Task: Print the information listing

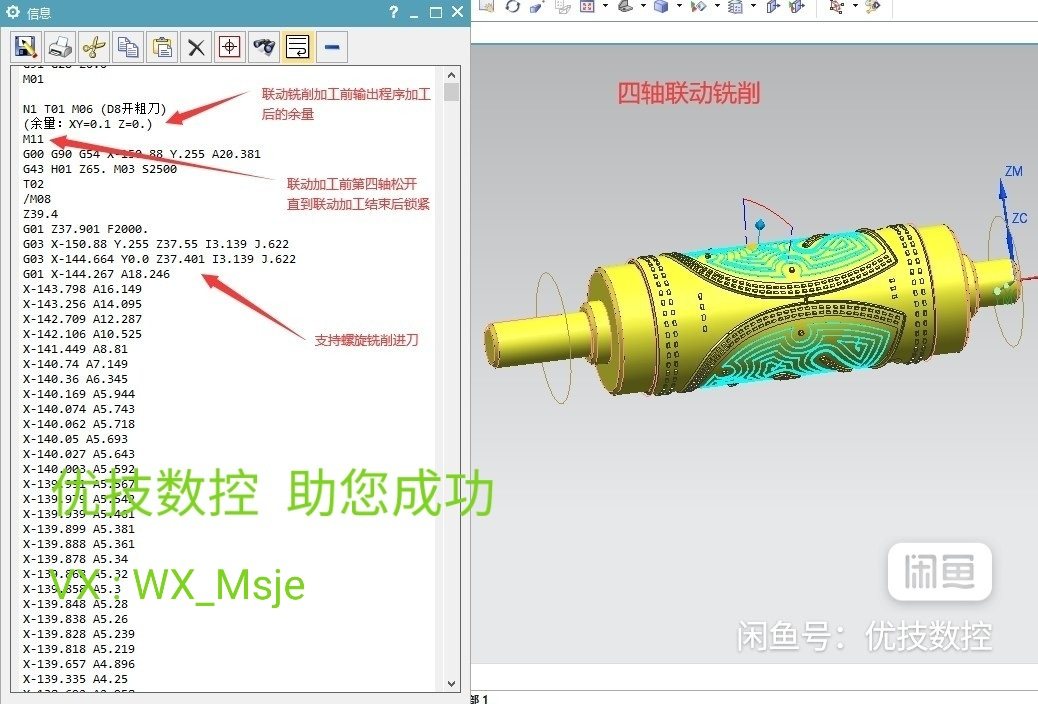Action: coord(60,47)
